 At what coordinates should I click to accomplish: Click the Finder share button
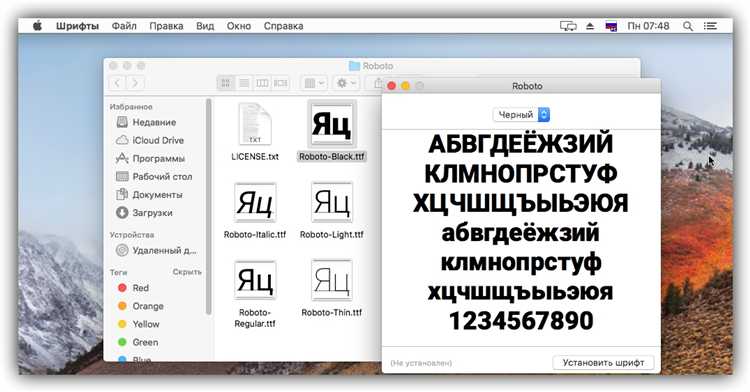(x=377, y=83)
